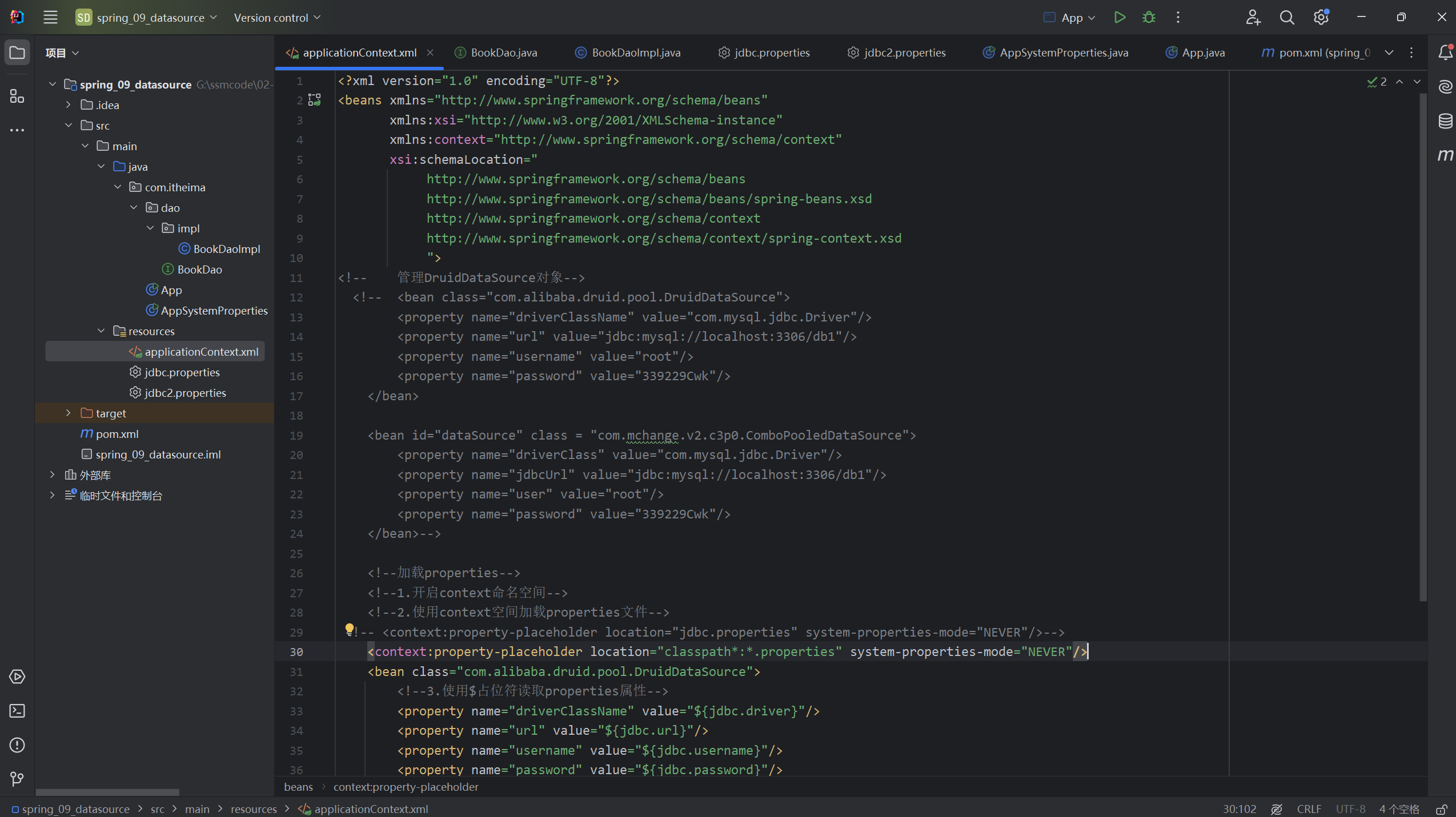Open the App run configuration dropdown
The image size is (1456, 817).
pyautogui.click(x=1069, y=18)
